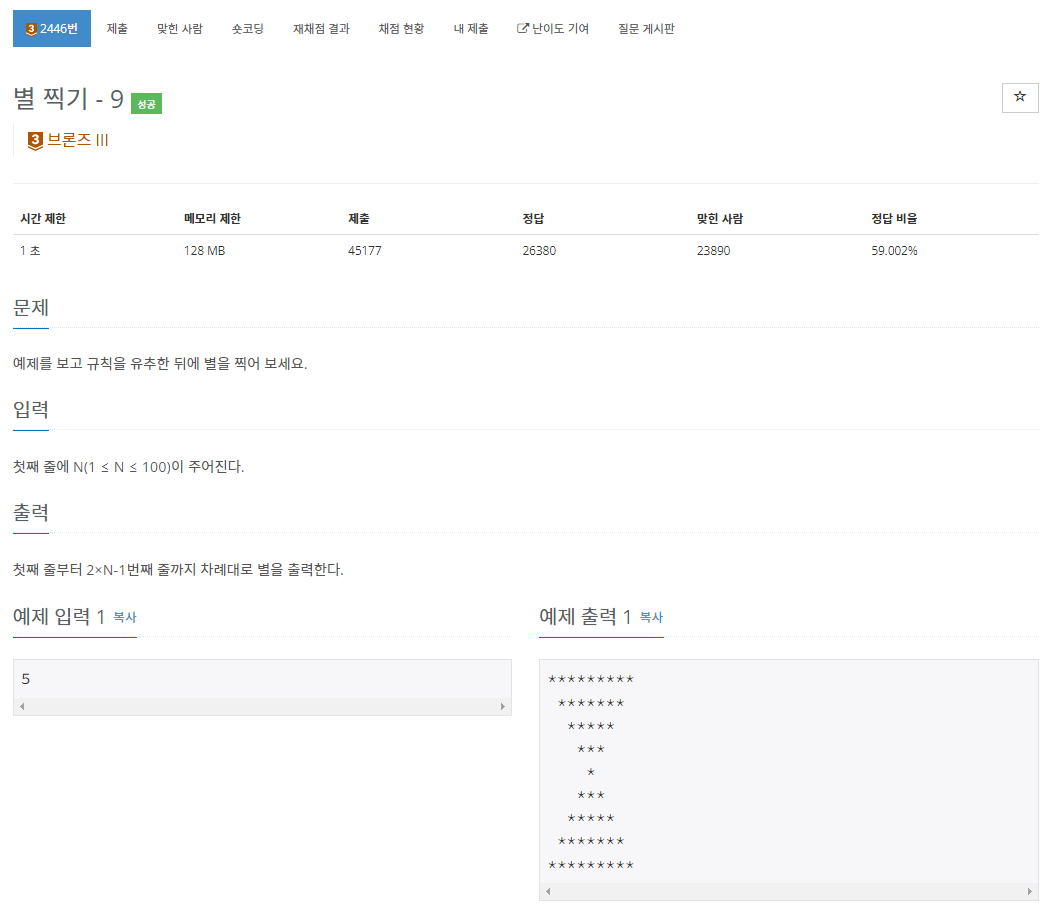Copy the example input with 복사
The image size is (1059, 918).
(x=124, y=617)
